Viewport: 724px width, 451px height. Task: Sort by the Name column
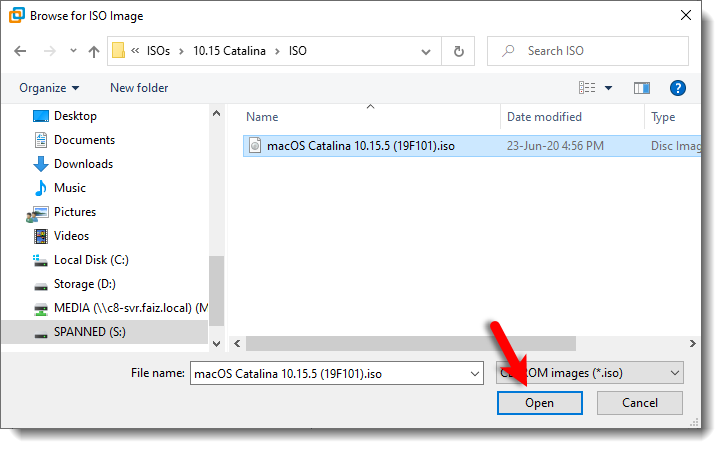point(262,117)
